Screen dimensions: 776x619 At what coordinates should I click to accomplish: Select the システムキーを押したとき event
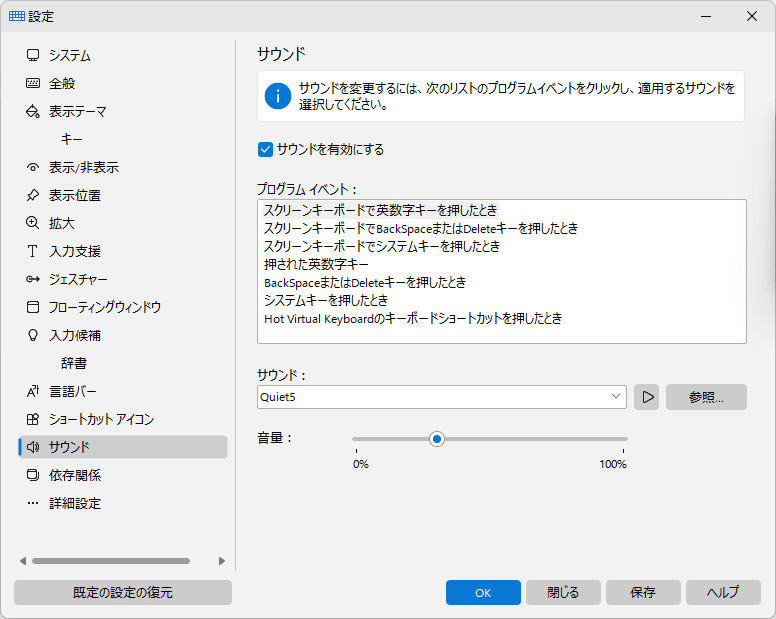tap(326, 300)
